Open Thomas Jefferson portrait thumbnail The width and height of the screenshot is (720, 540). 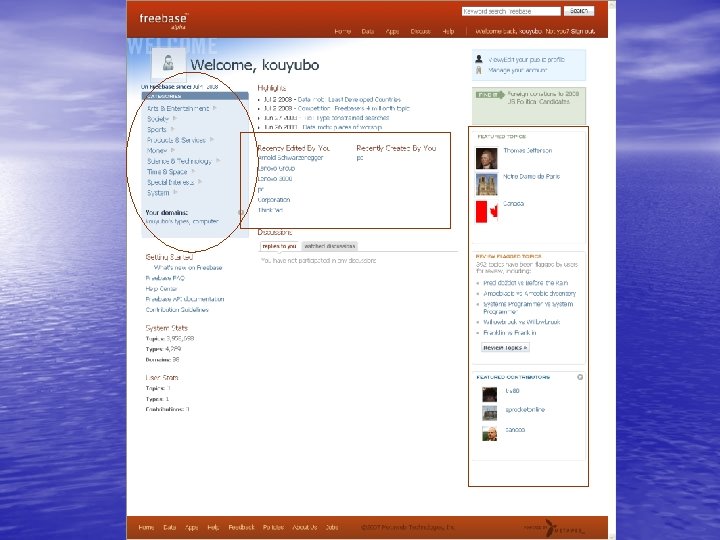pyautogui.click(x=486, y=159)
